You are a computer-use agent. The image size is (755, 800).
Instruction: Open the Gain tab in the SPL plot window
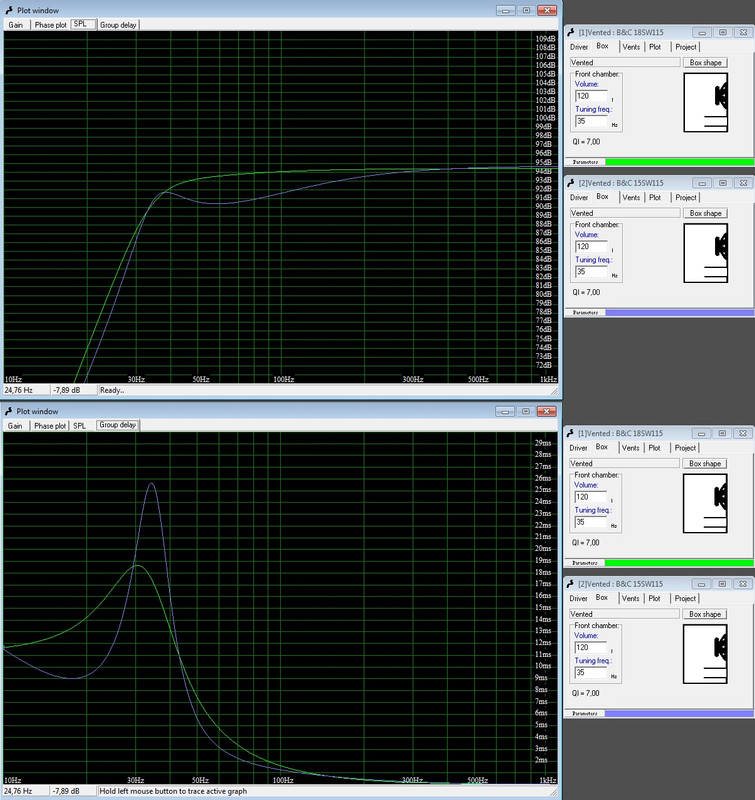[x=16, y=24]
